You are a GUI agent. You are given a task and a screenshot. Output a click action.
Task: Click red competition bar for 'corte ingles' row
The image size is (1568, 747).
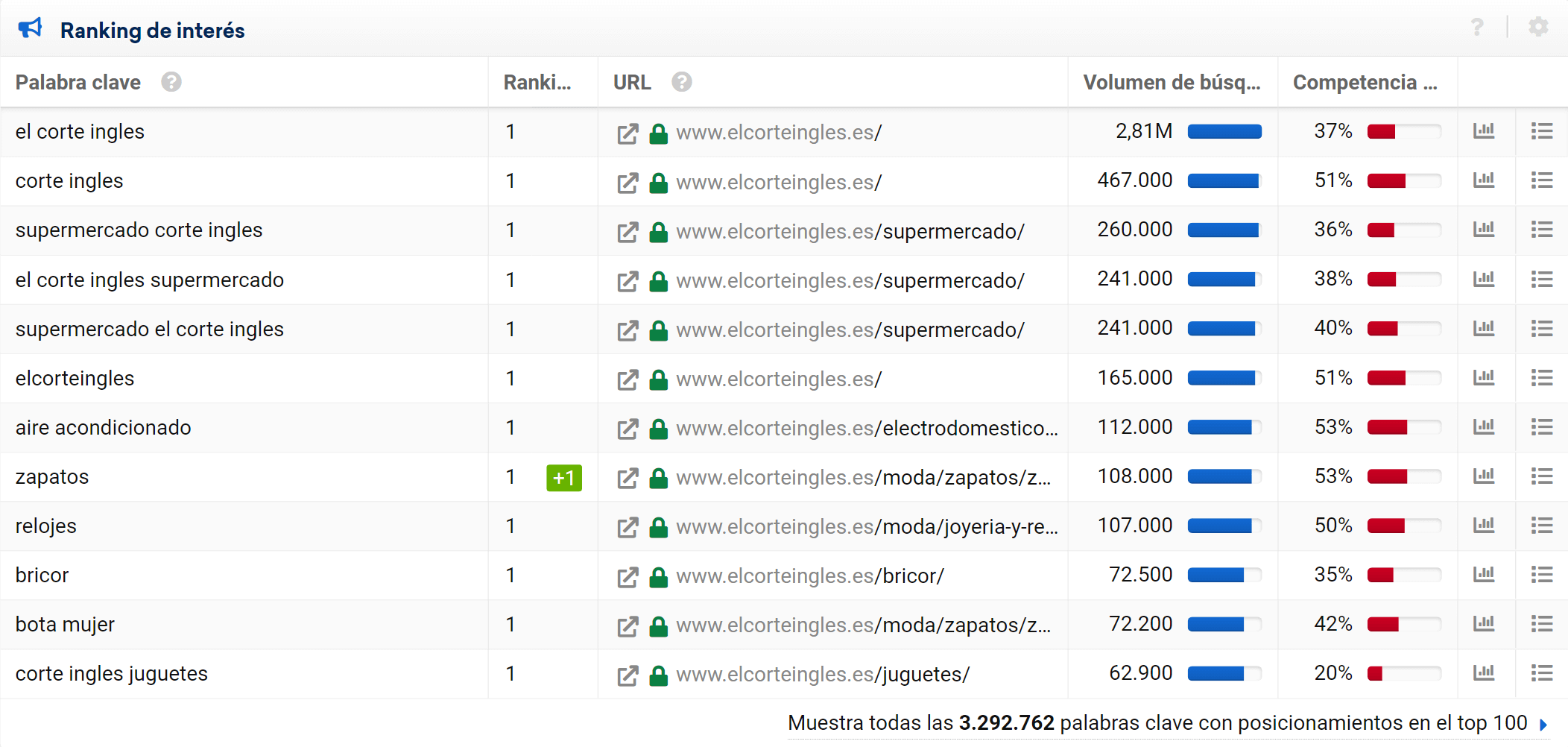pos(1386,180)
